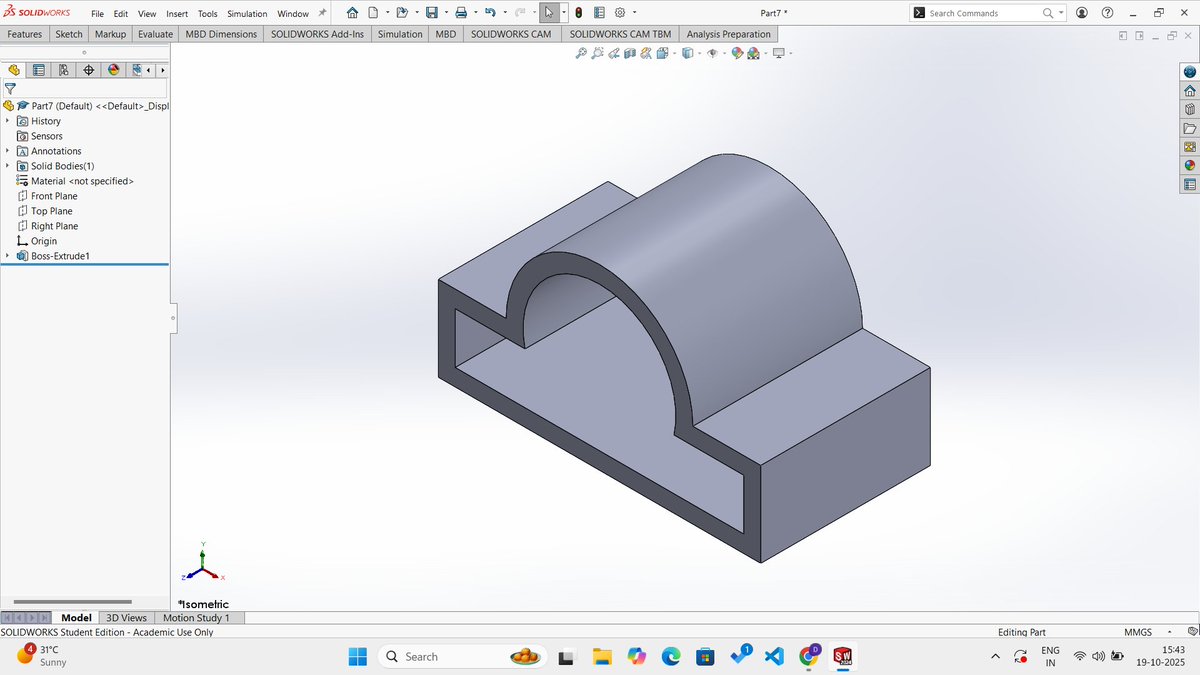Click the FeatureManager design tree tab icon
1200x675 pixels.
(x=14, y=70)
